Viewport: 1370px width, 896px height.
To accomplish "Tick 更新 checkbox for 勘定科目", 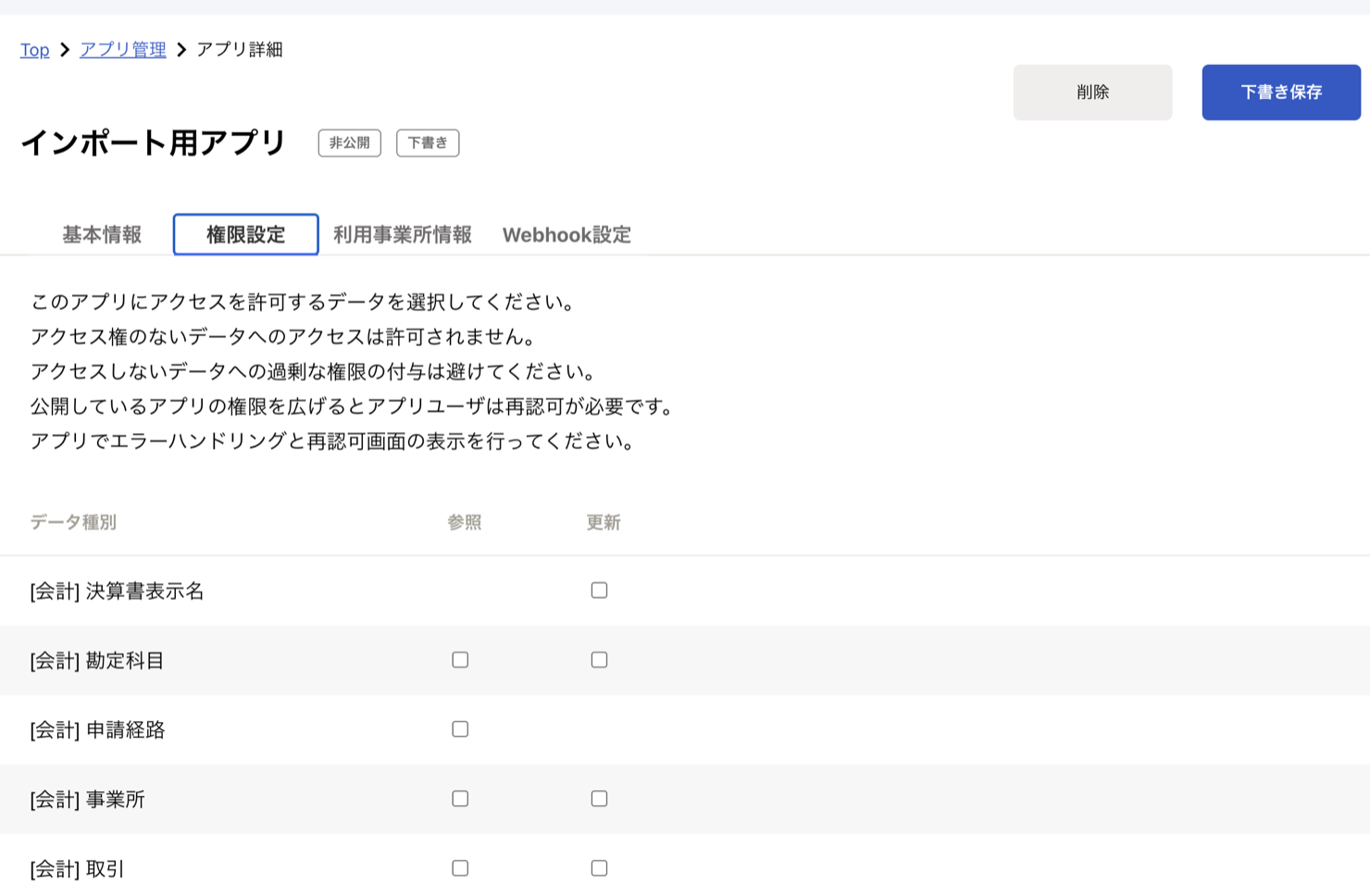I will (599, 660).
